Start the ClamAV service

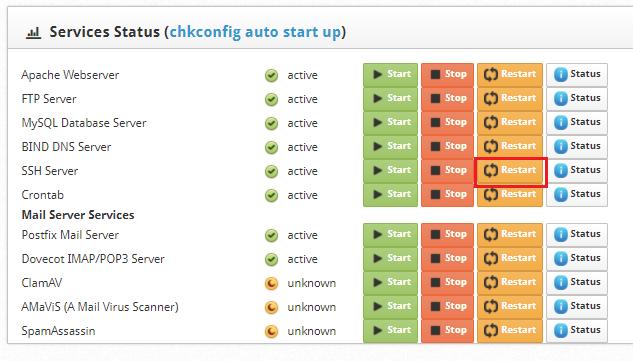[390, 283]
